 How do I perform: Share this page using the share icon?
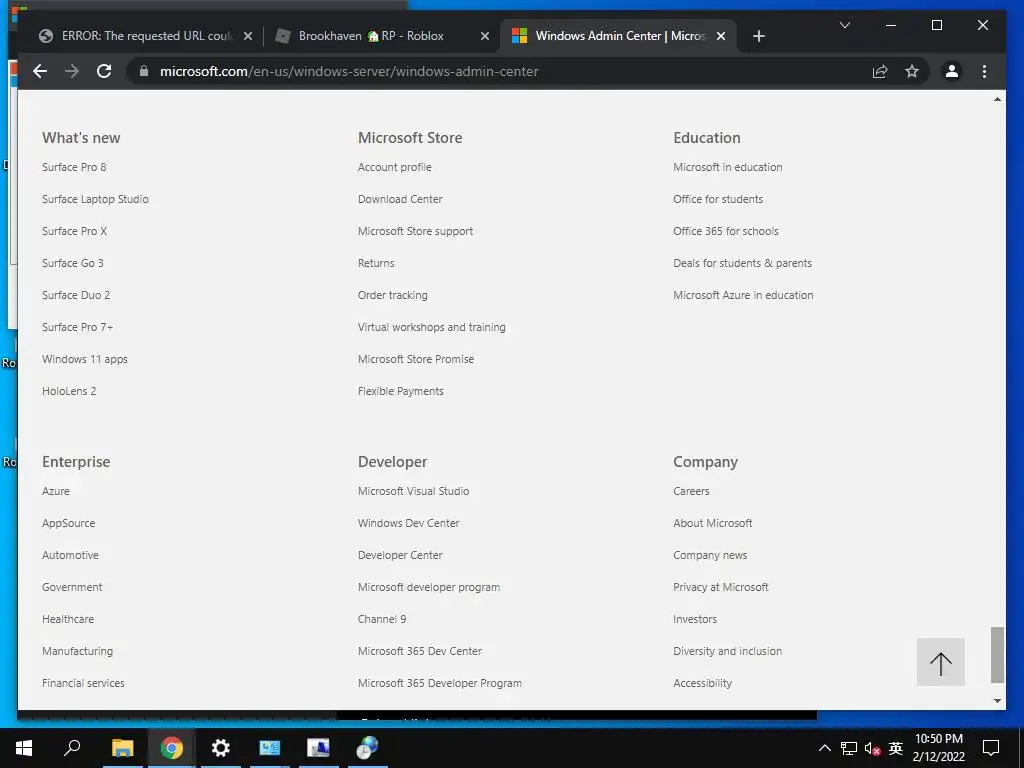(880, 71)
